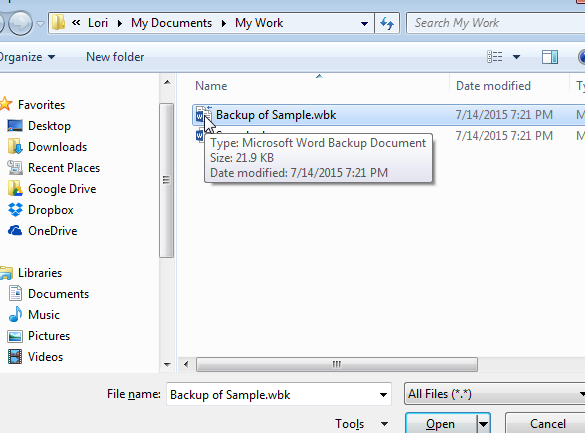Click the Open button
Screen dimensions: 585x433
(441, 424)
